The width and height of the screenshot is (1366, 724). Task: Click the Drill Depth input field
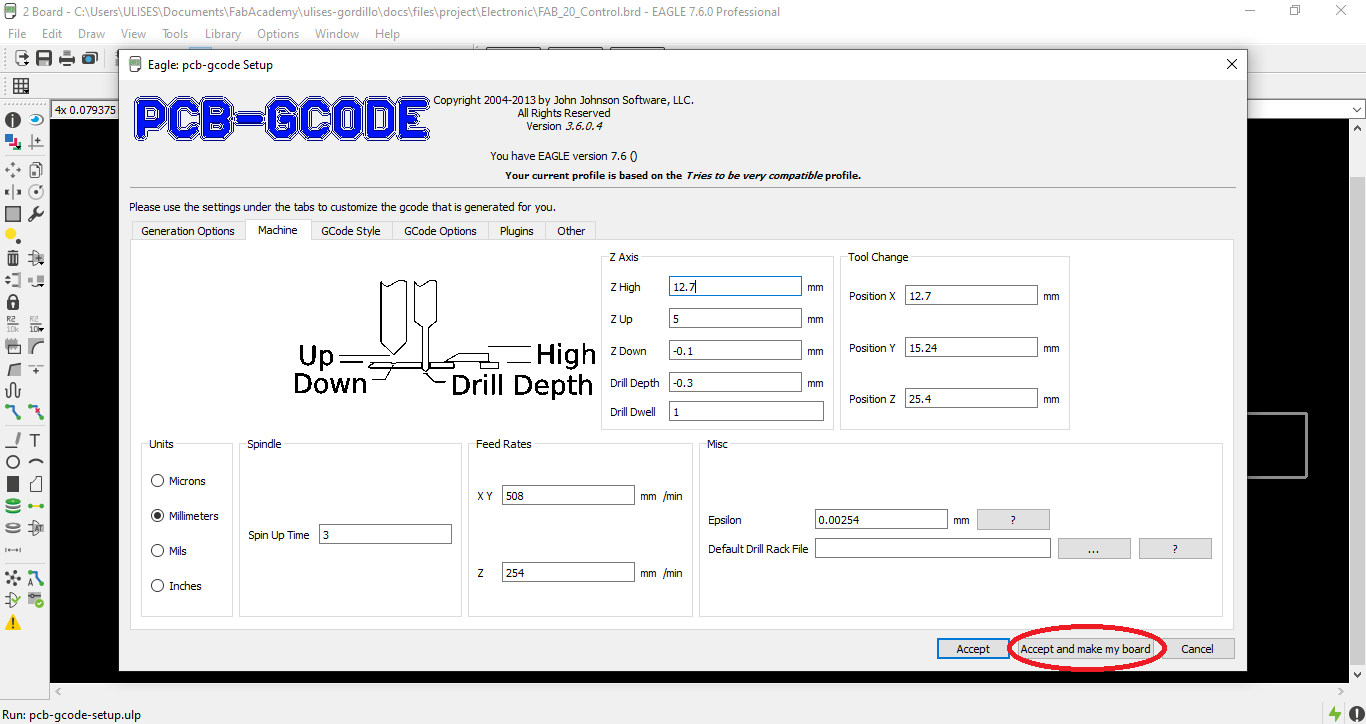(735, 383)
